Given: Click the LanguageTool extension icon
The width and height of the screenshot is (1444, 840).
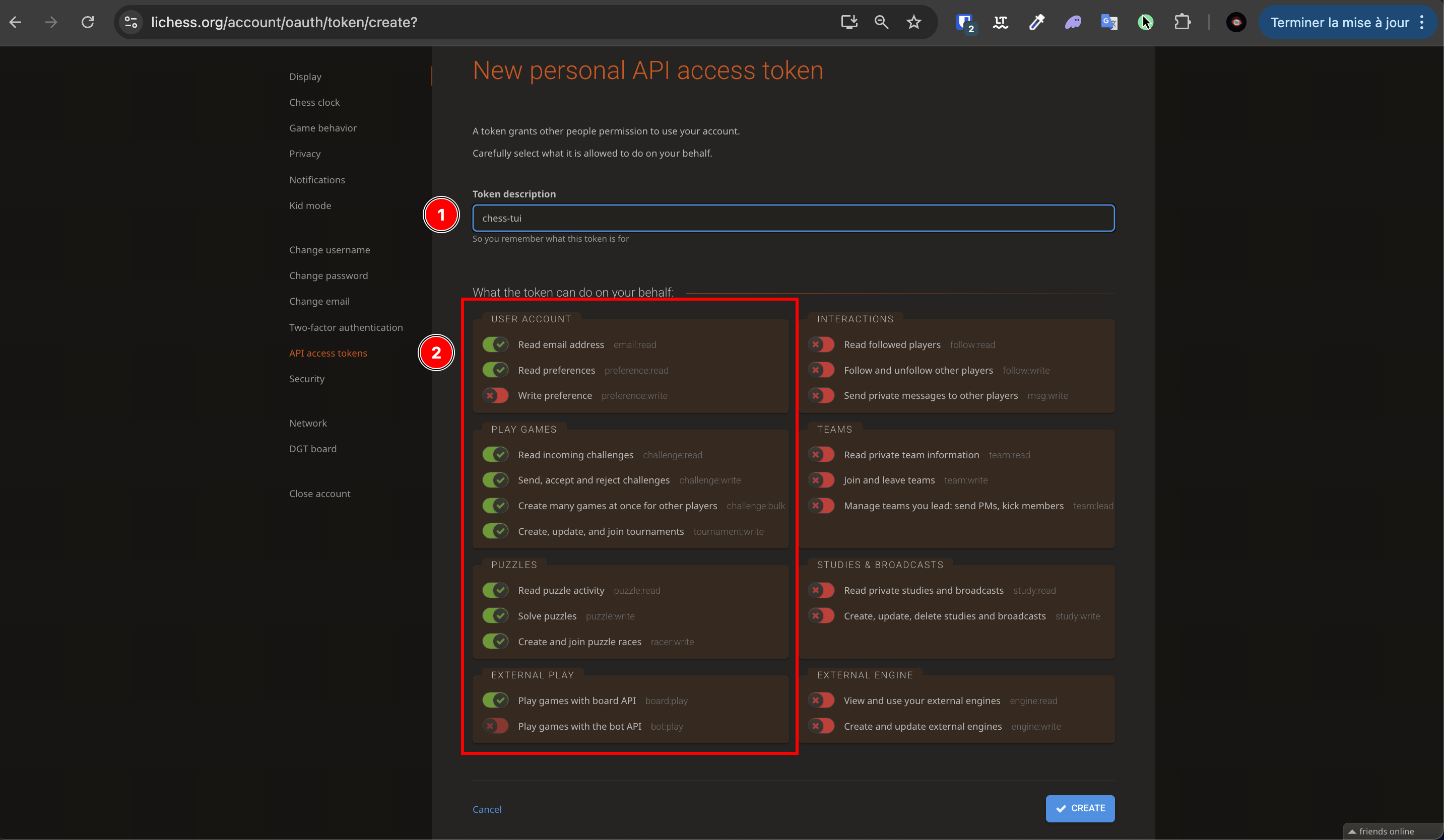Looking at the screenshot, I should click(1000, 22).
